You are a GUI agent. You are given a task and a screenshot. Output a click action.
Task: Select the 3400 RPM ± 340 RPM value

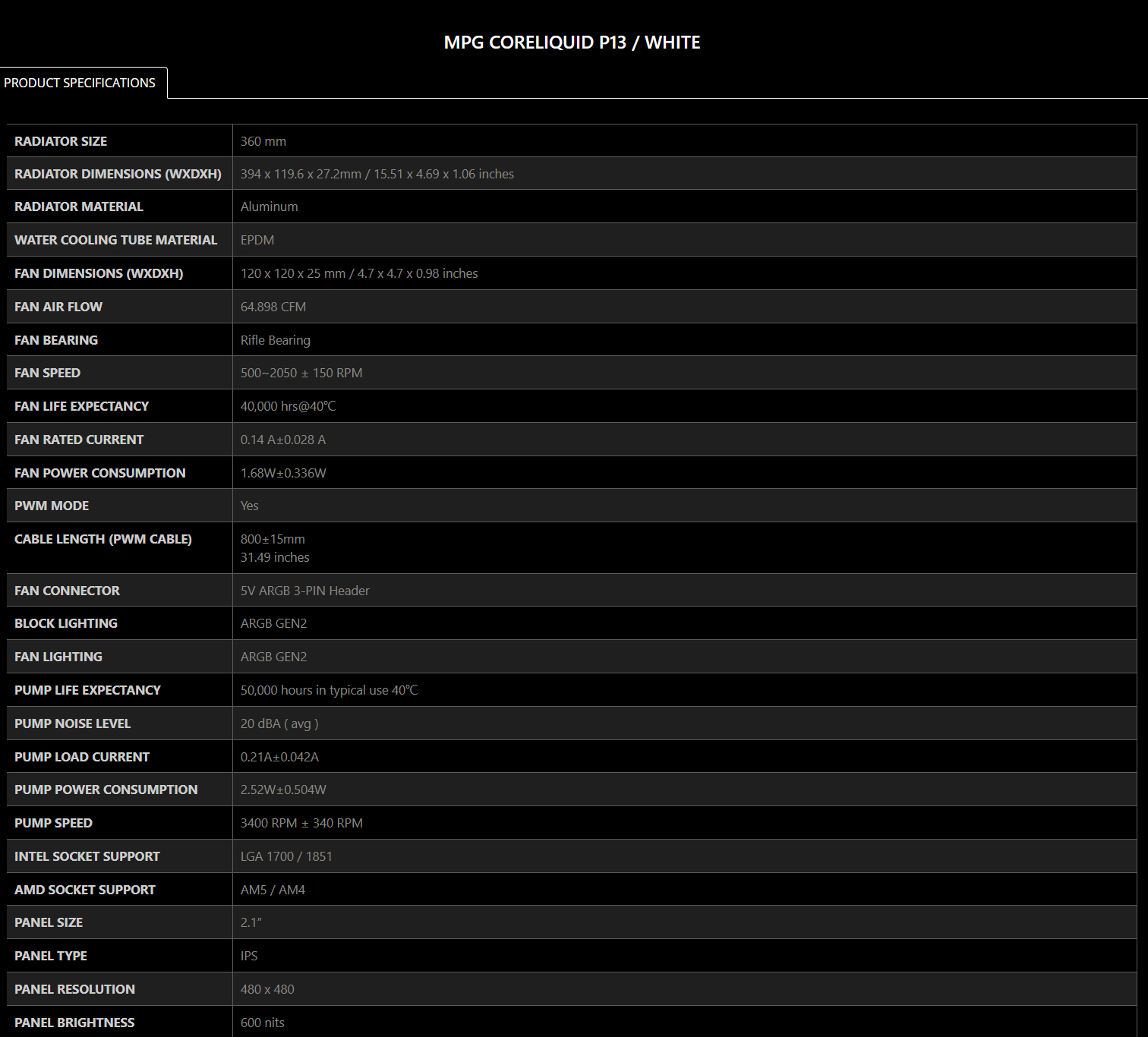point(301,823)
